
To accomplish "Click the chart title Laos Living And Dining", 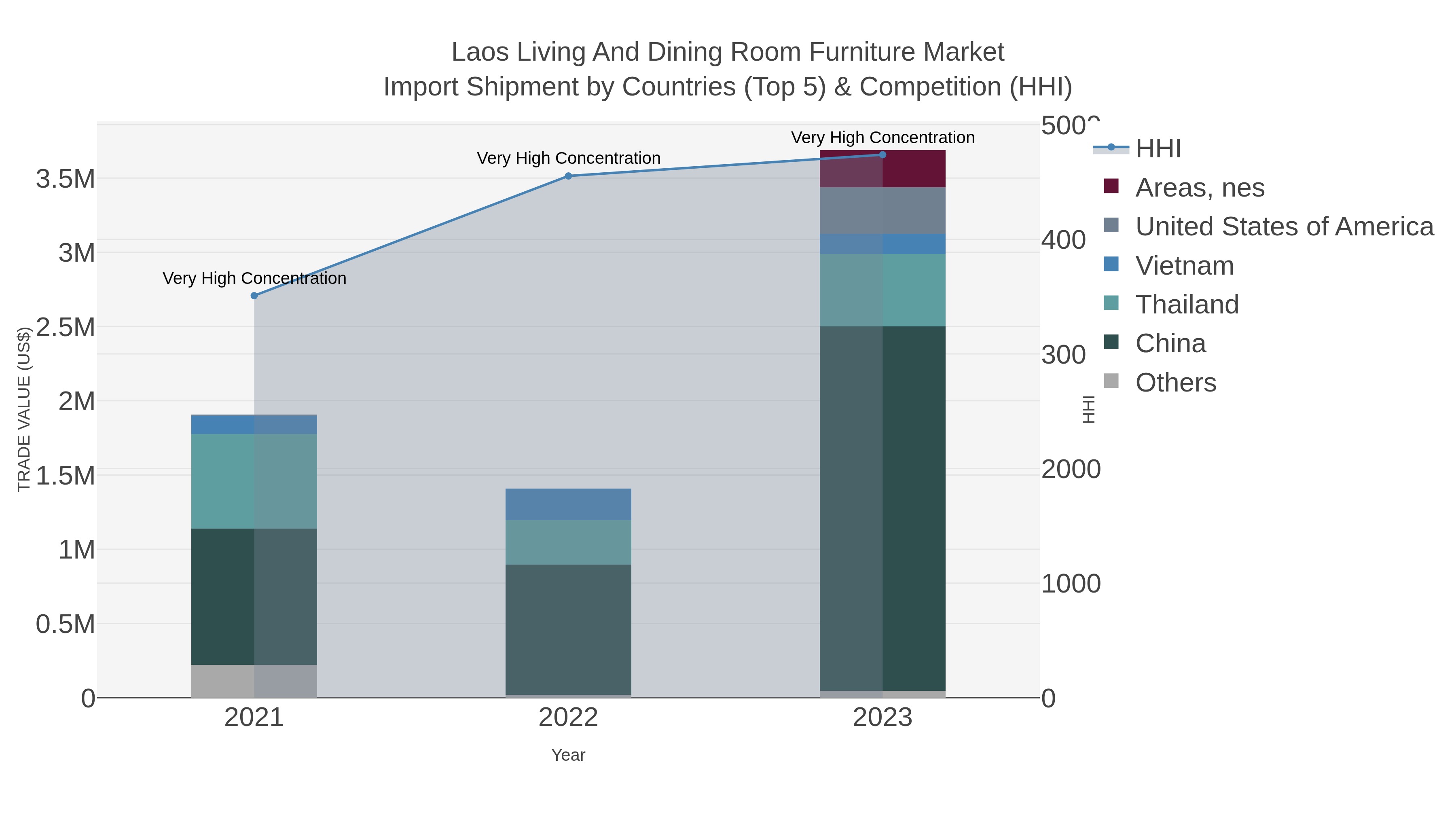I will pyautogui.click(x=728, y=52).
